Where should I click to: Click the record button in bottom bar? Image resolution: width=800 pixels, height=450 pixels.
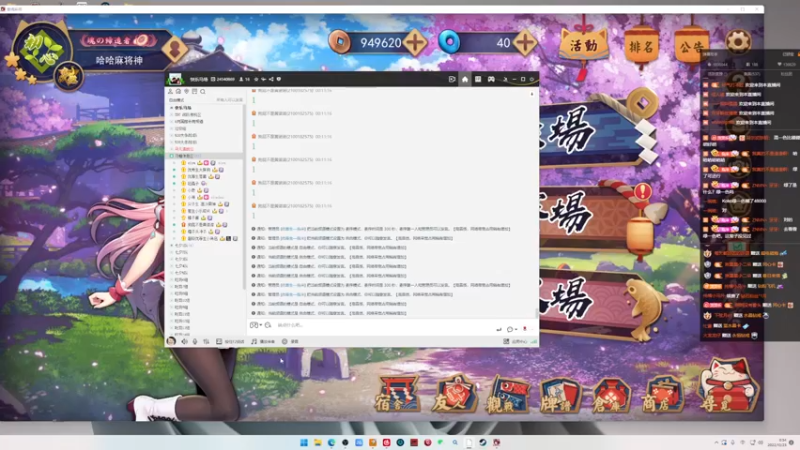(x=290, y=341)
